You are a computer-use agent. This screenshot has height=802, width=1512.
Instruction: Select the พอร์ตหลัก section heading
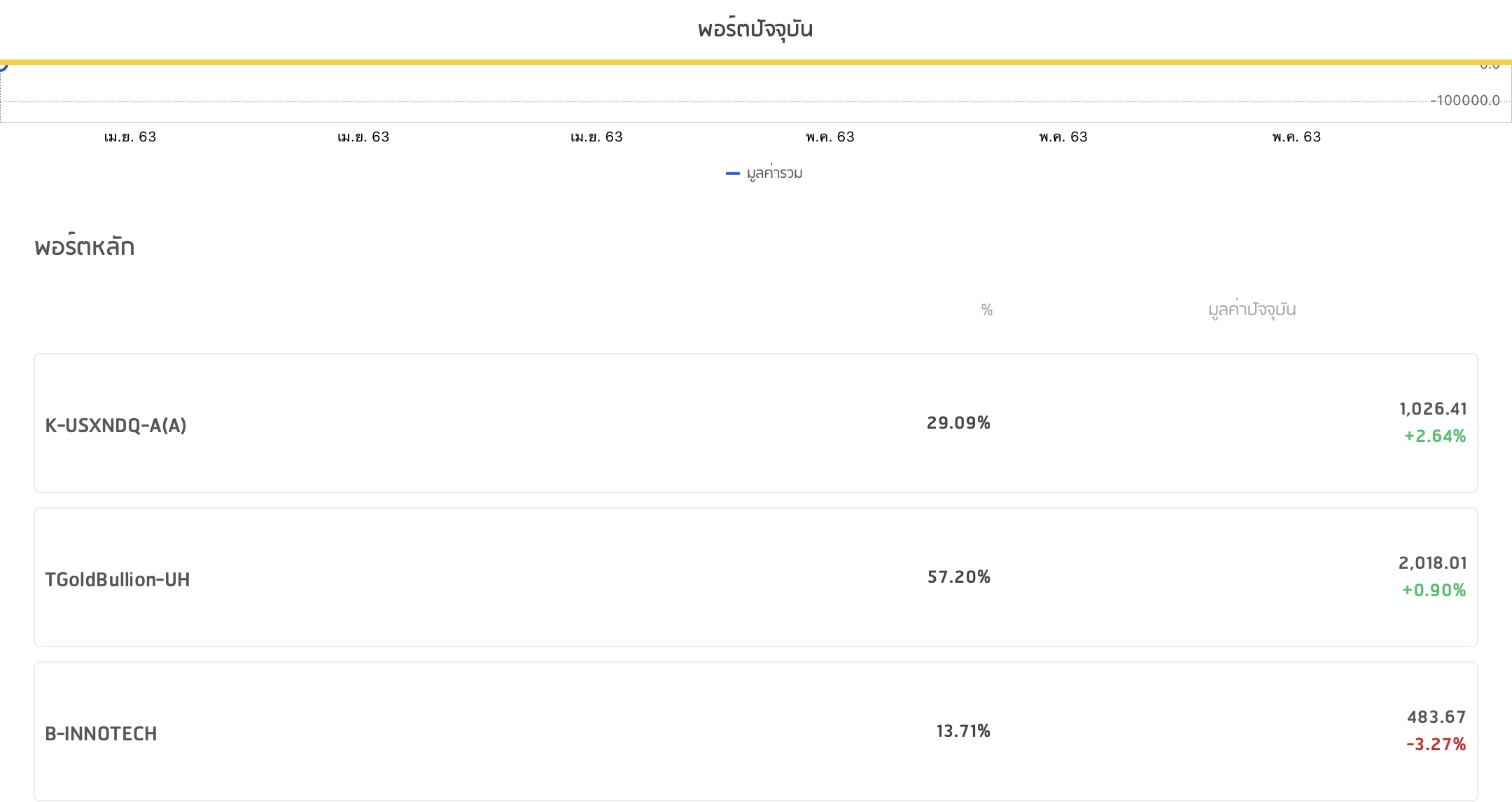pos(84,247)
